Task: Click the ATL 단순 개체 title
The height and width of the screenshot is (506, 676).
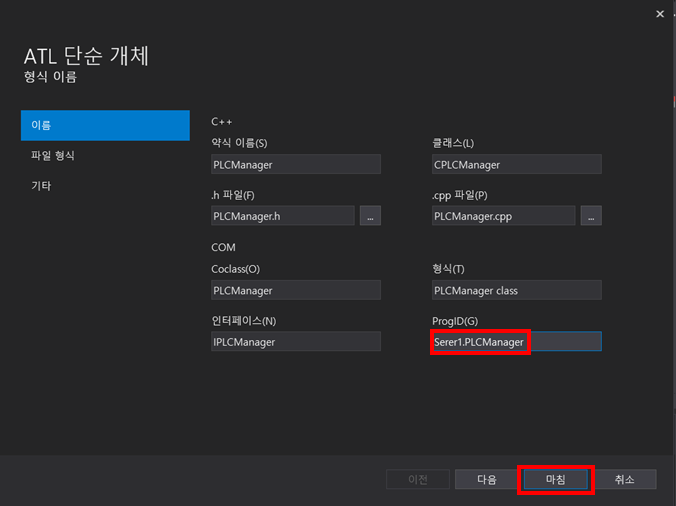Action: point(86,56)
